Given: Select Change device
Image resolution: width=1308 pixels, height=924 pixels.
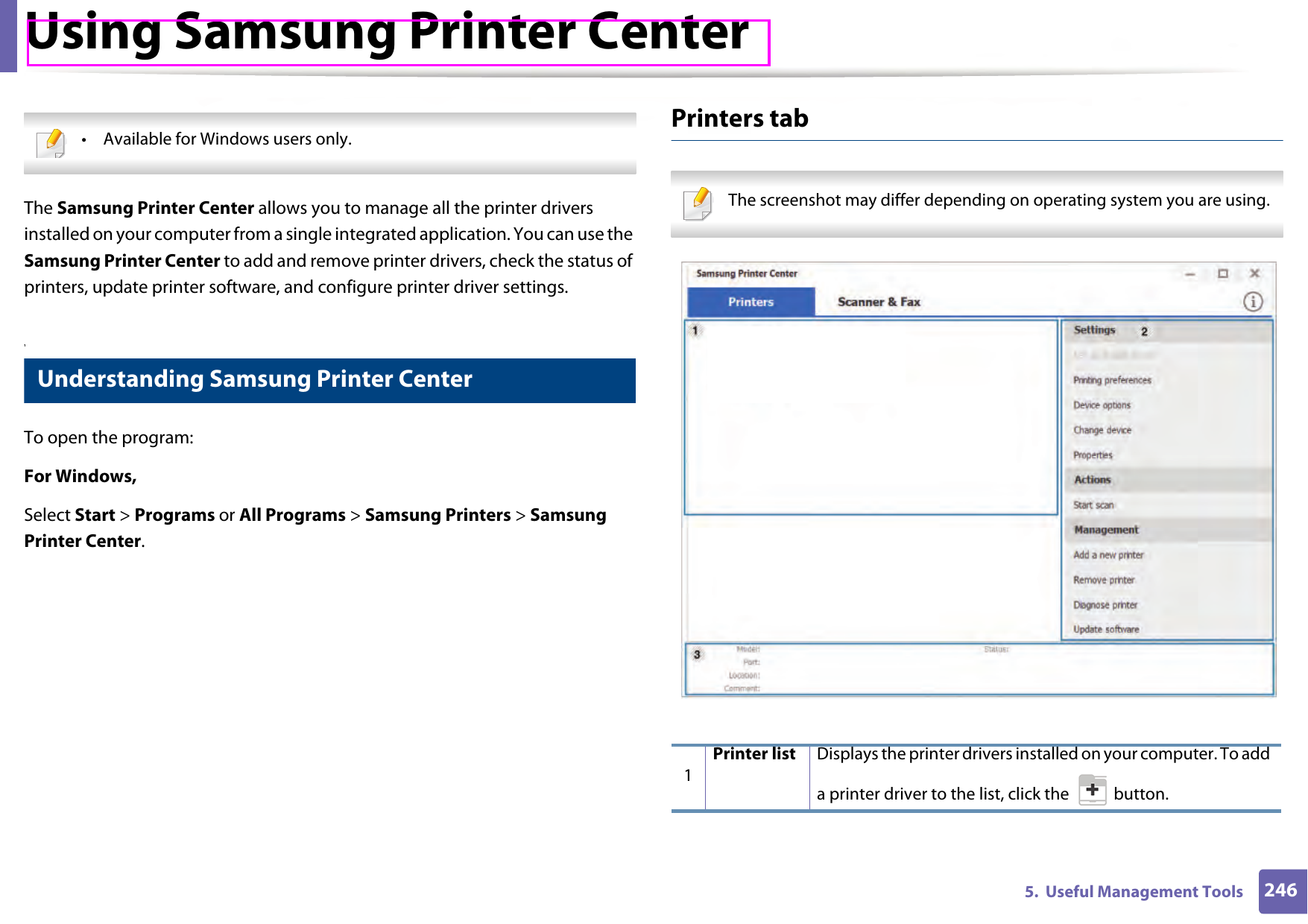Looking at the screenshot, I should pos(1104,430).
